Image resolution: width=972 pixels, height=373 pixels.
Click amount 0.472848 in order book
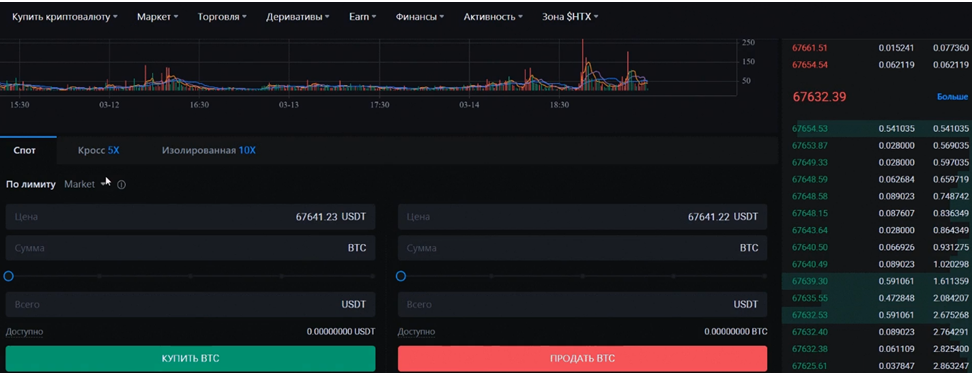pos(896,298)
